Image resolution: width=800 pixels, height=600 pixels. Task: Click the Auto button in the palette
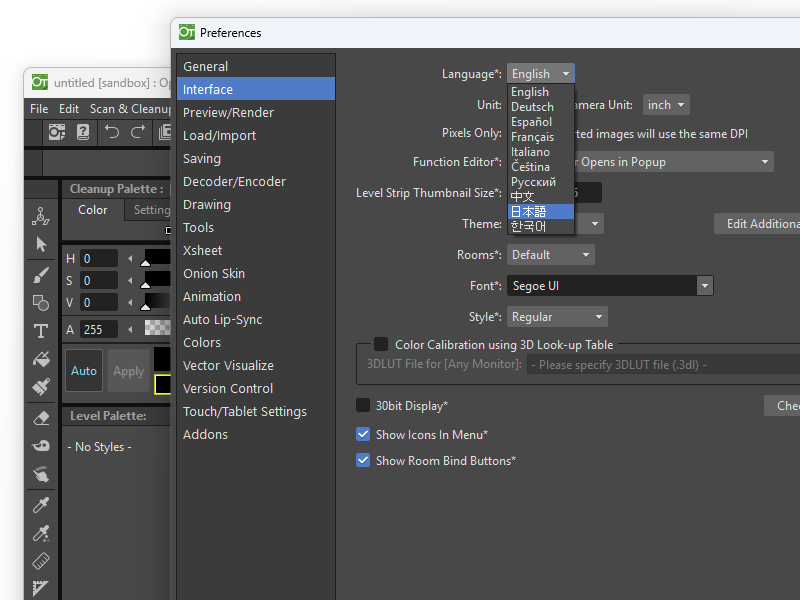click(84, 370)
